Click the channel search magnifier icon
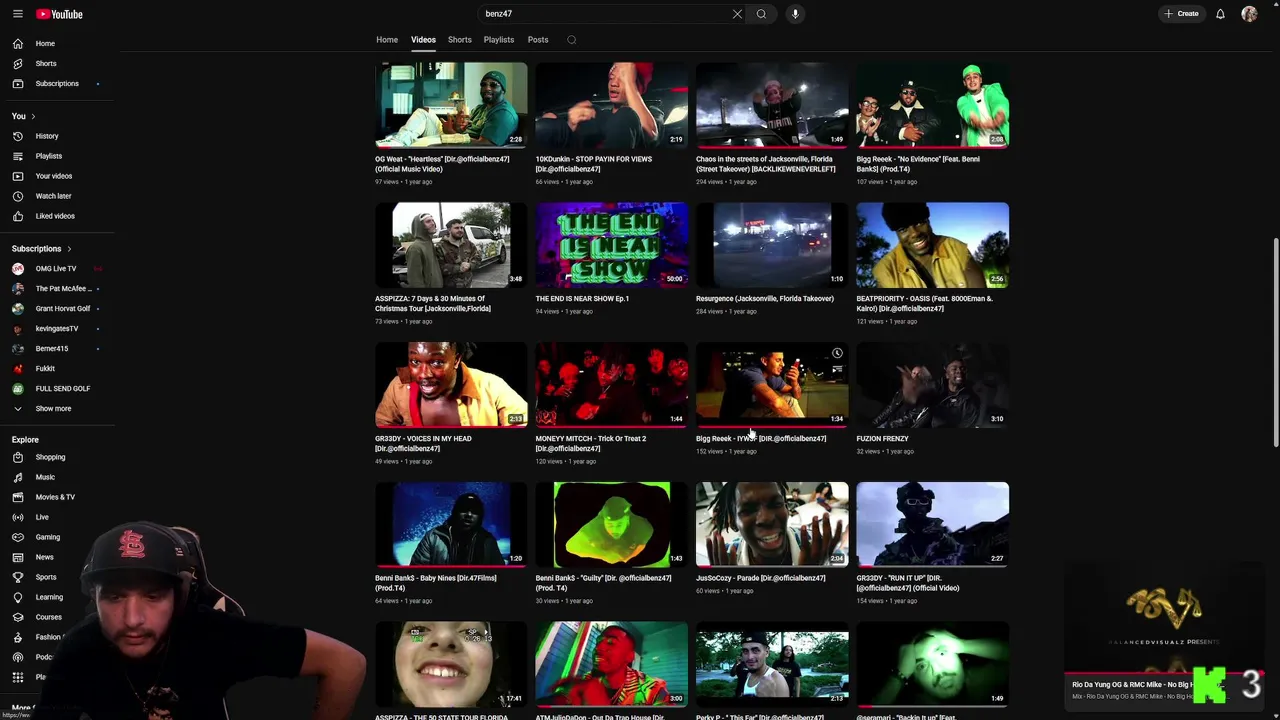Screen dimensions: 1280x720 coord(571,40)
